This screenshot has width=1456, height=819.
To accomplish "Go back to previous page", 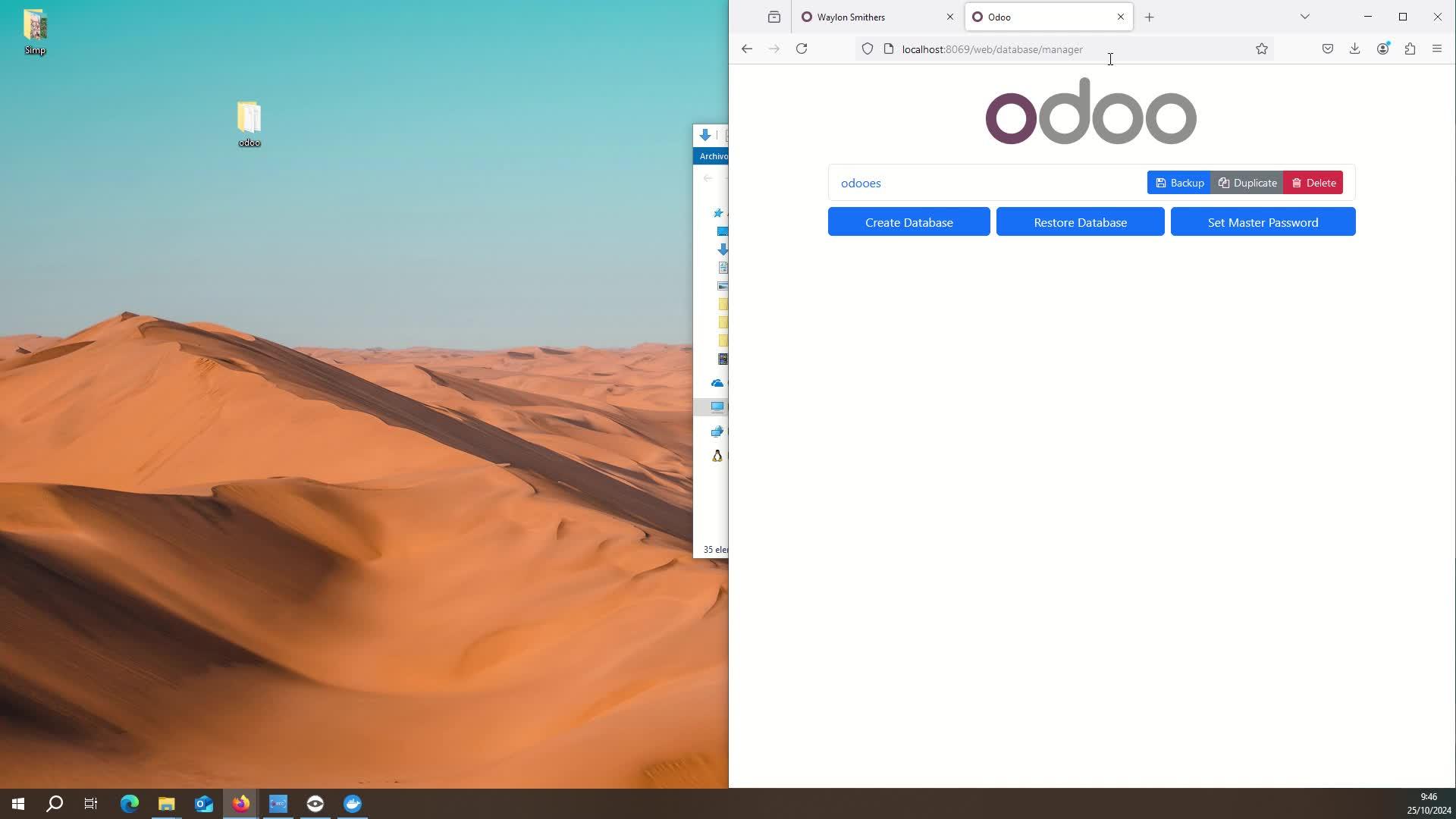I will click(747, 49).
